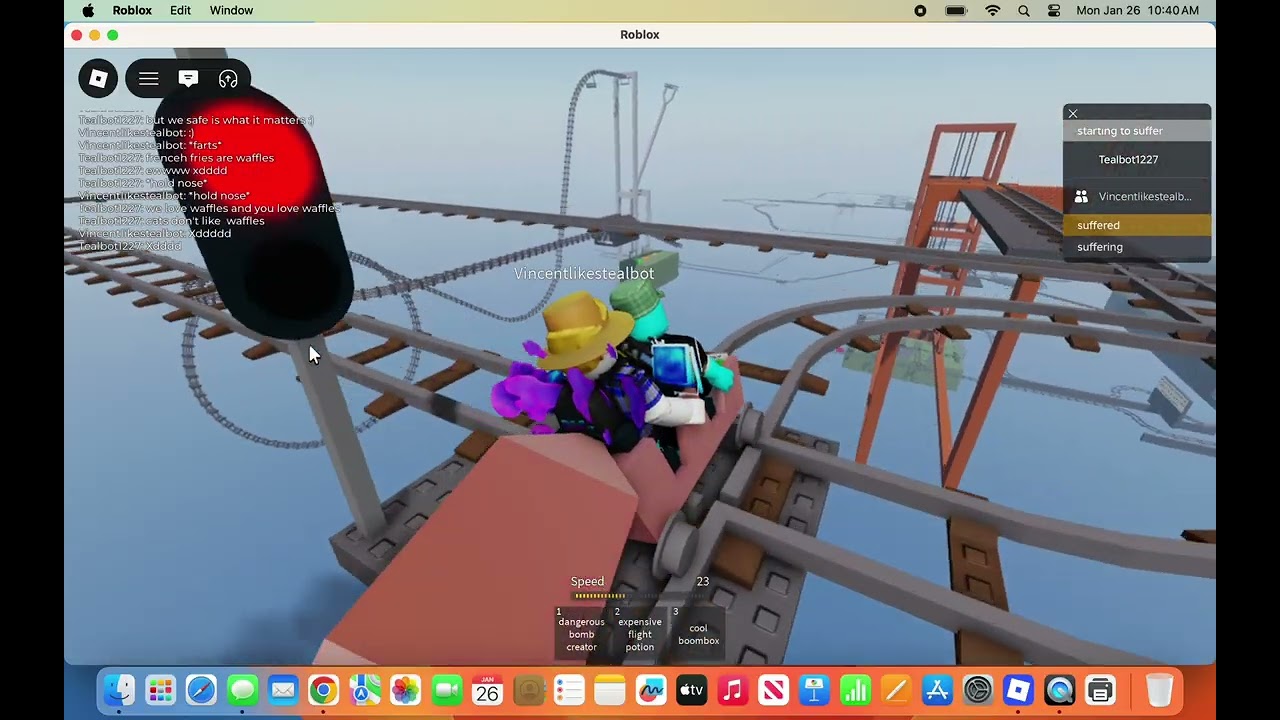The image size is (1280, 720).
Task: Open Notes from the dock
Action: 609,690
